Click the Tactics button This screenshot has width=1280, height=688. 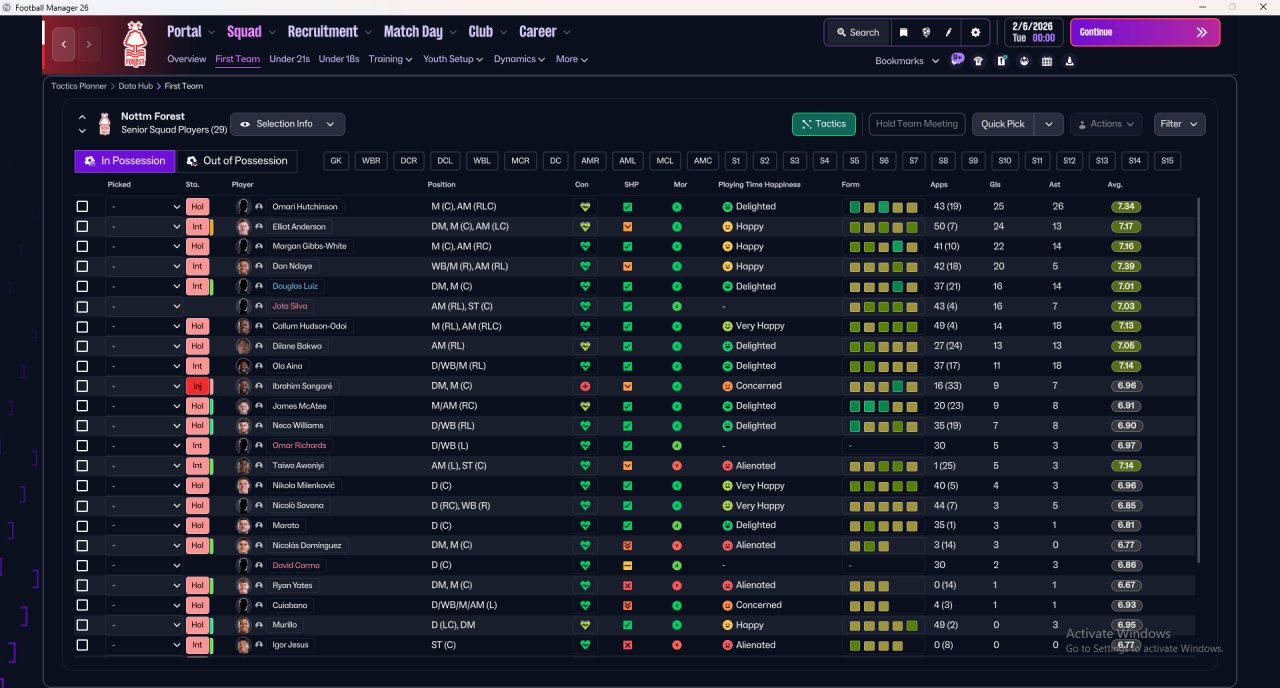click(823, 124)
